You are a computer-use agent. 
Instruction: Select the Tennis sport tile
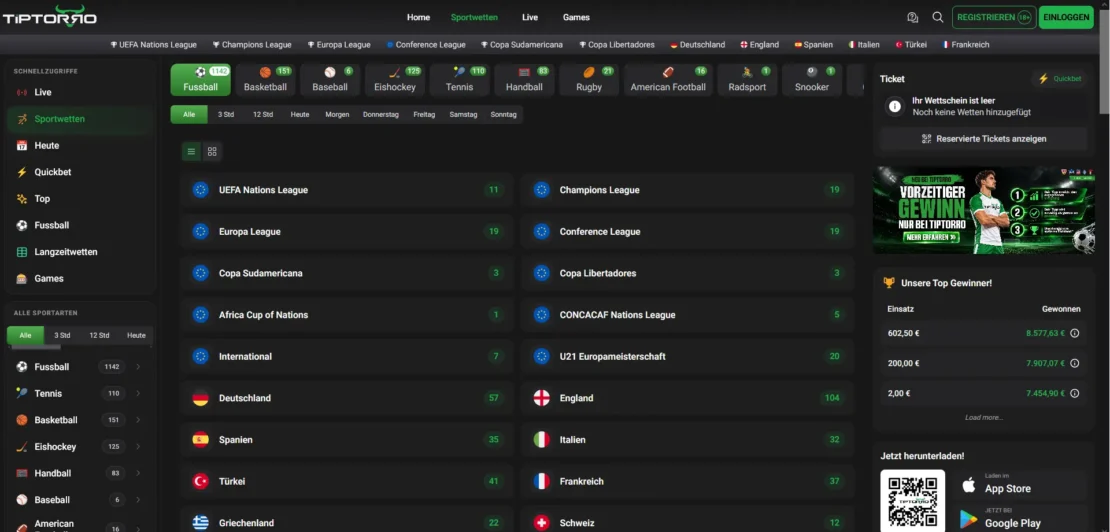459,80
